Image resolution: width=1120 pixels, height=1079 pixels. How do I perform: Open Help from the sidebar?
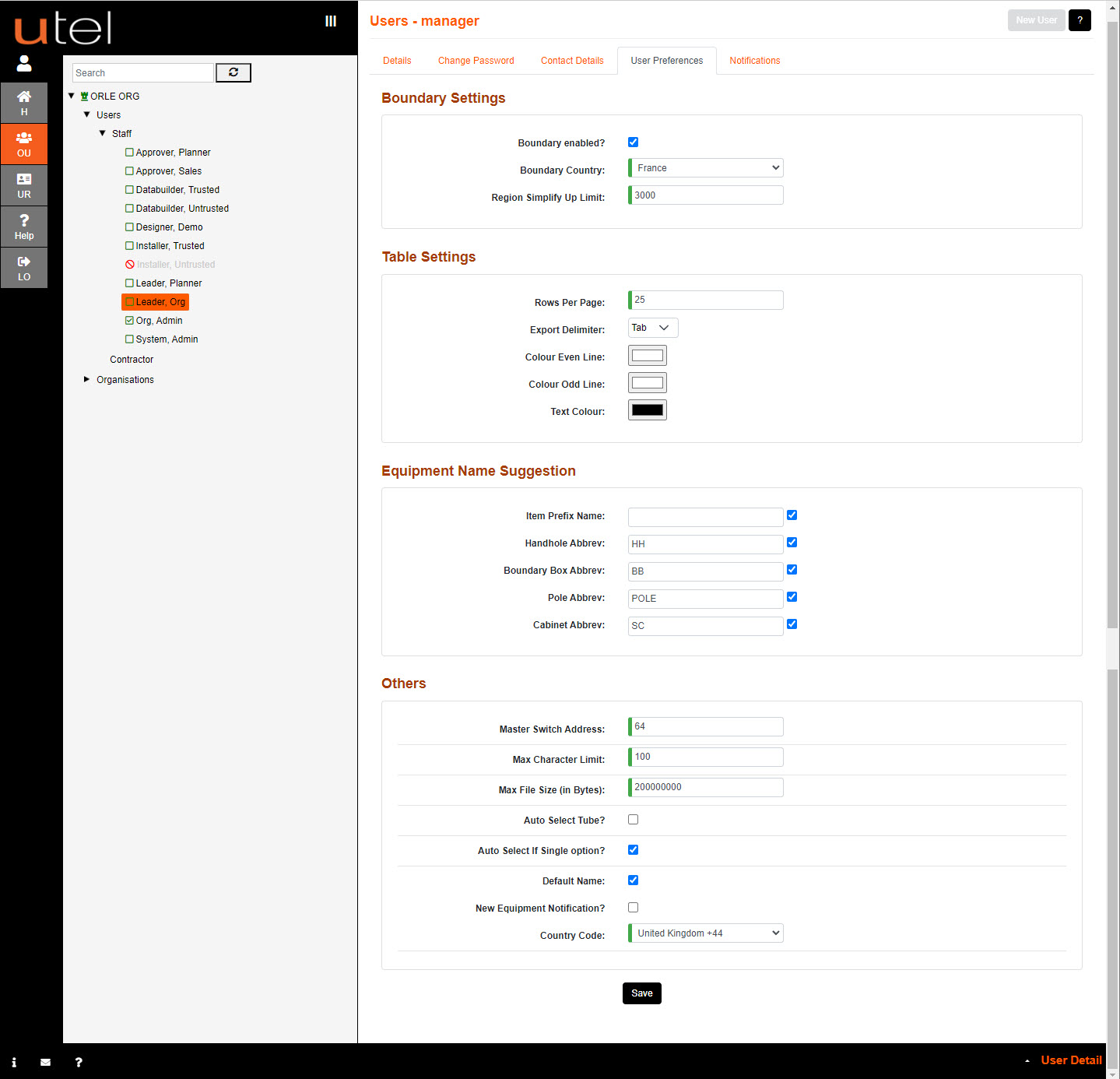(24, 227)
